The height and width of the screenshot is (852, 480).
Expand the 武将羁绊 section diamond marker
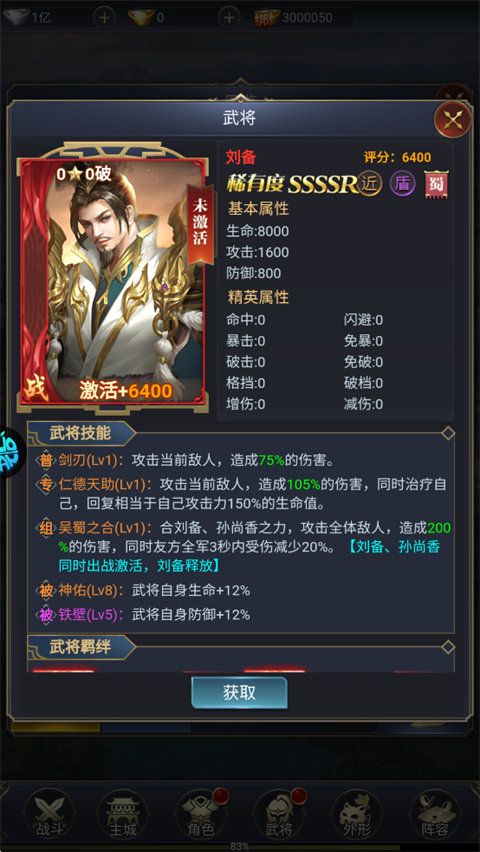(x=448, y=647)
